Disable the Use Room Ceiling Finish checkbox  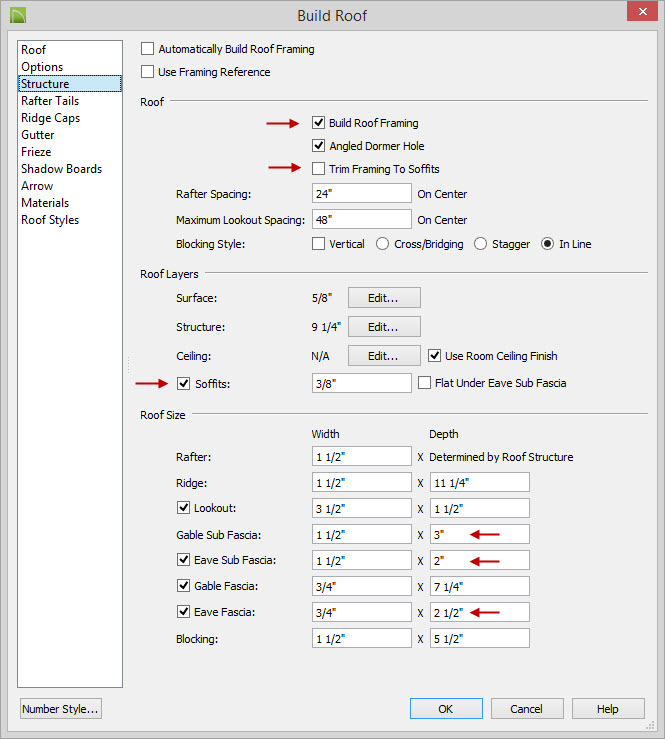click(435, 356)
